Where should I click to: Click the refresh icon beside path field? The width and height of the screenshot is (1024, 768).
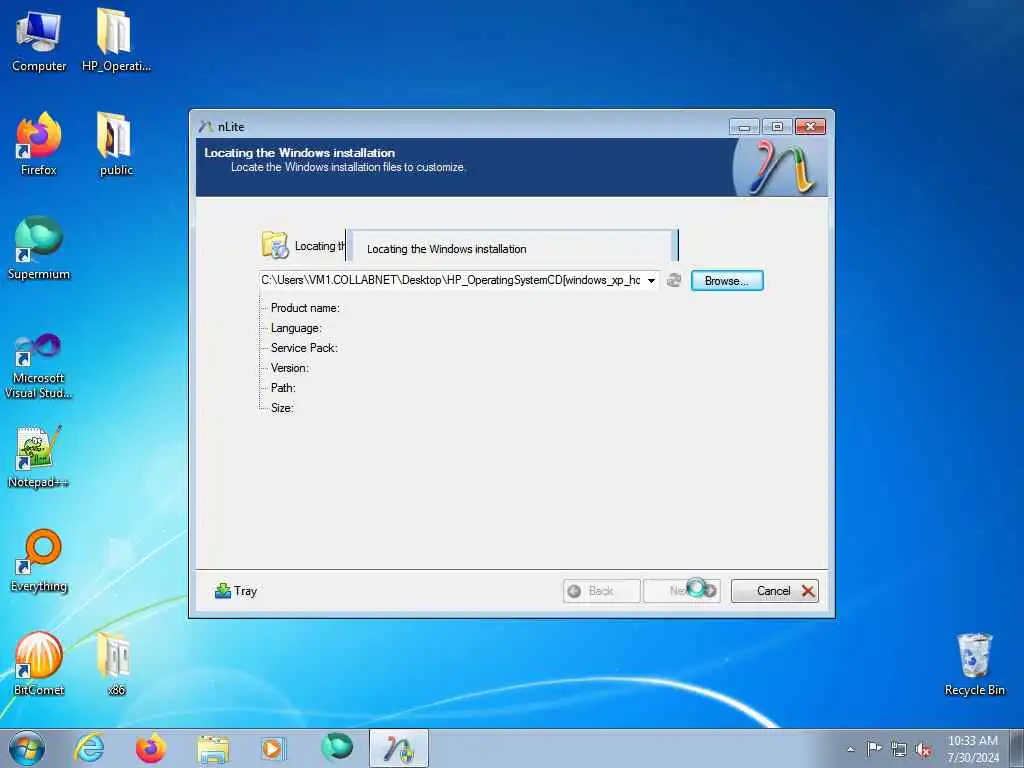pos(674,280)
